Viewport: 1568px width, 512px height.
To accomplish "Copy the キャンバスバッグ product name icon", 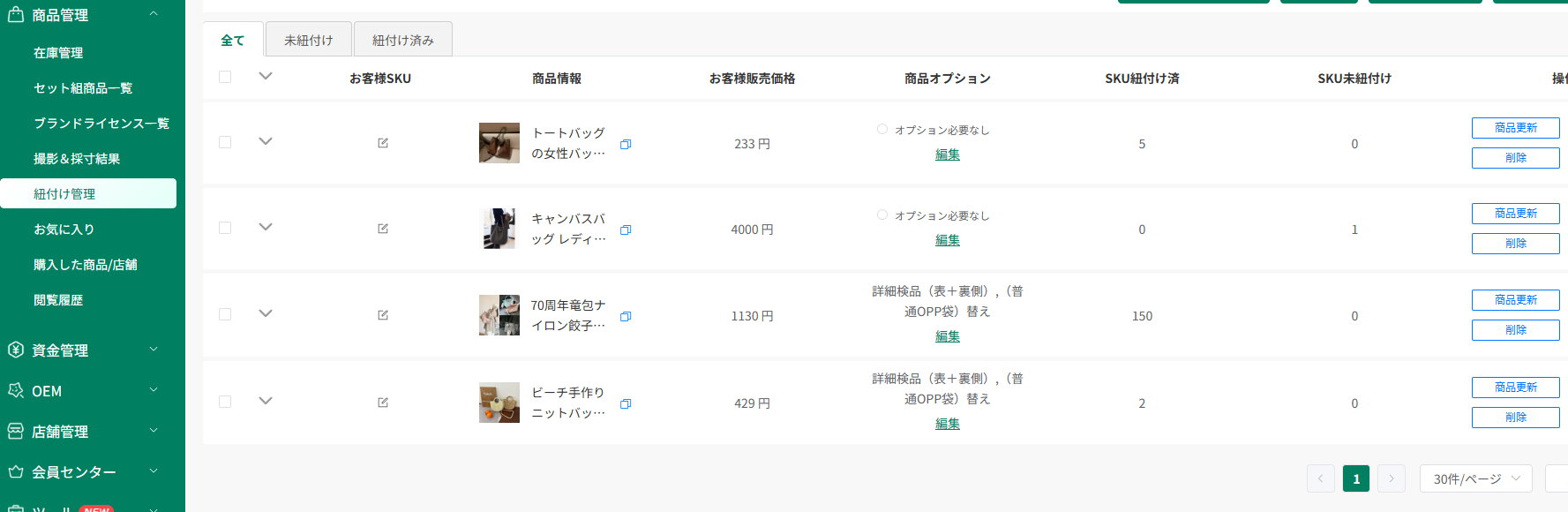I will (x=626, y=230).
